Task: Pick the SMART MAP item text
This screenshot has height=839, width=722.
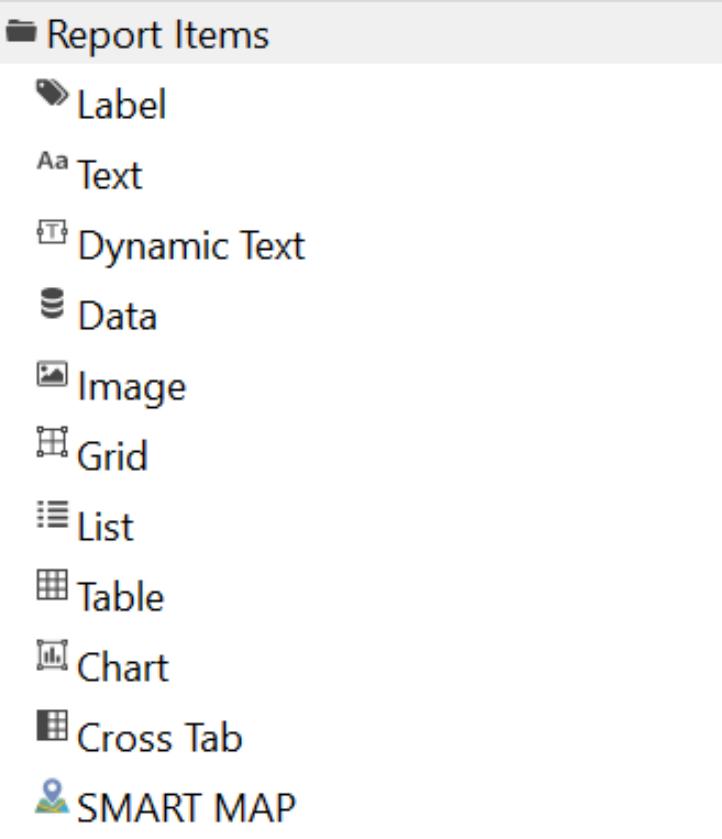Action: pos(186,808)
